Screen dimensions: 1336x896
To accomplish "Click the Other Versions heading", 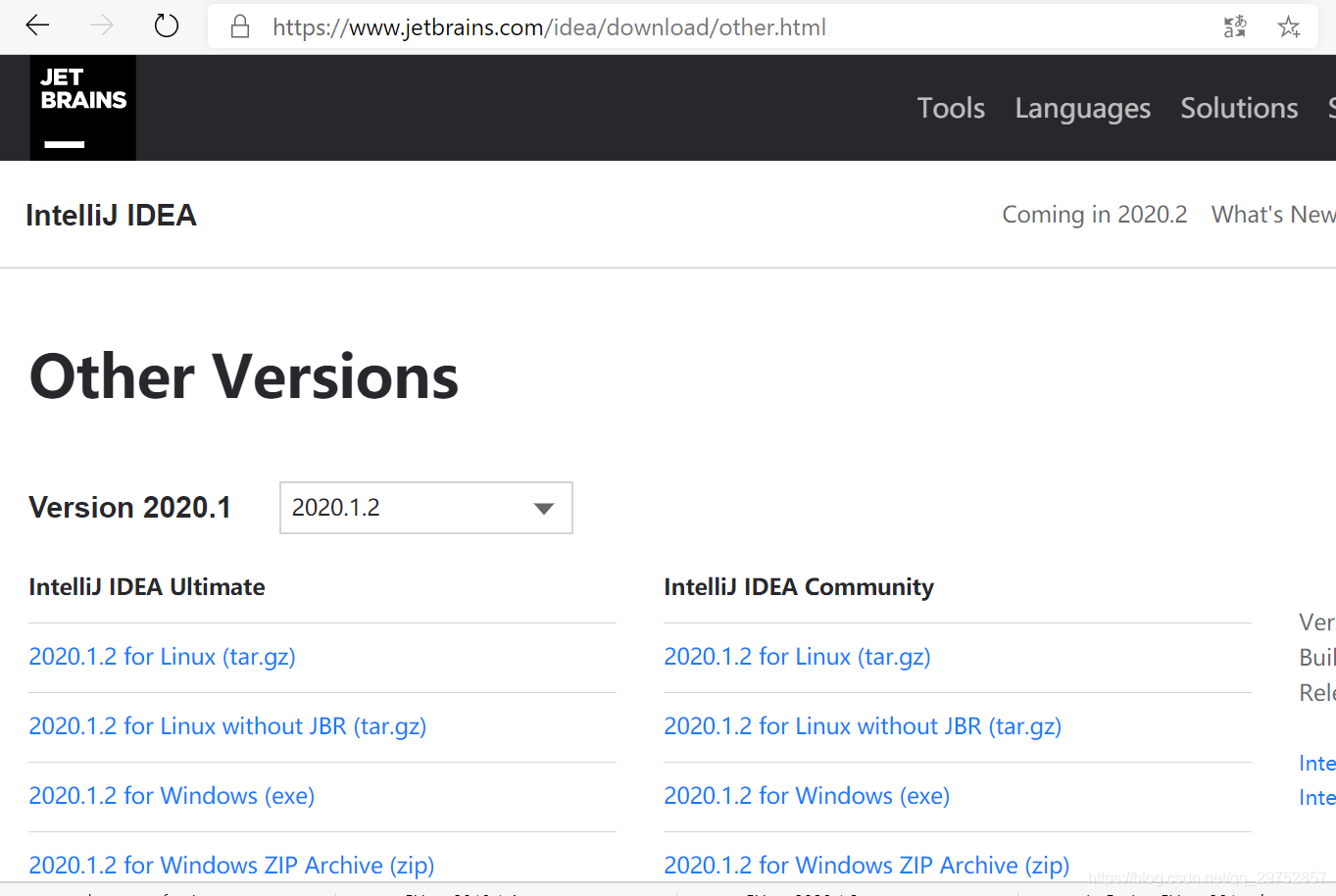I will tap(244, 376).
